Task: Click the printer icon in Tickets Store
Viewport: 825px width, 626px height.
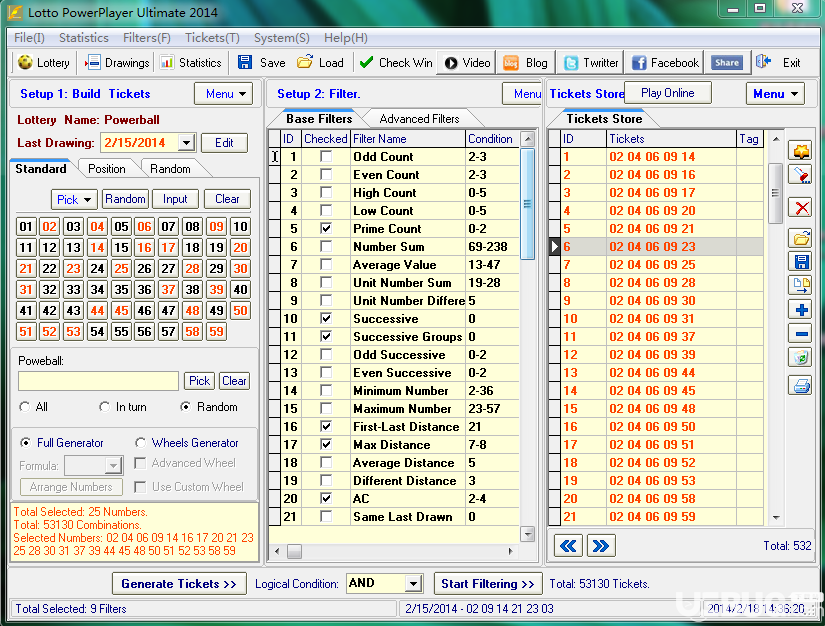Action: pyautogui.click(x=801, y=386)
